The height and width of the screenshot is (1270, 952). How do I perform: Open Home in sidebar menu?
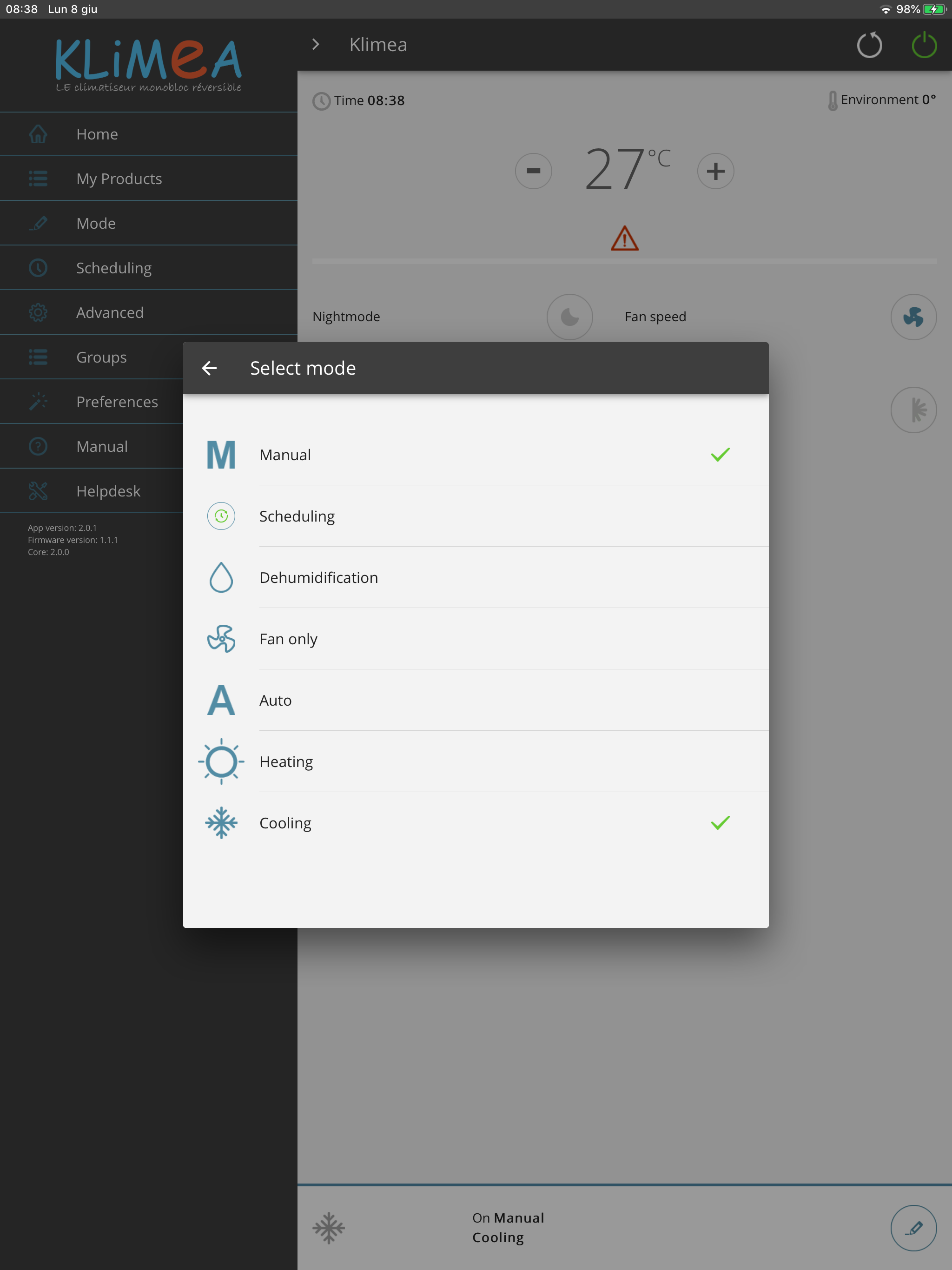[x=97, y=134]
